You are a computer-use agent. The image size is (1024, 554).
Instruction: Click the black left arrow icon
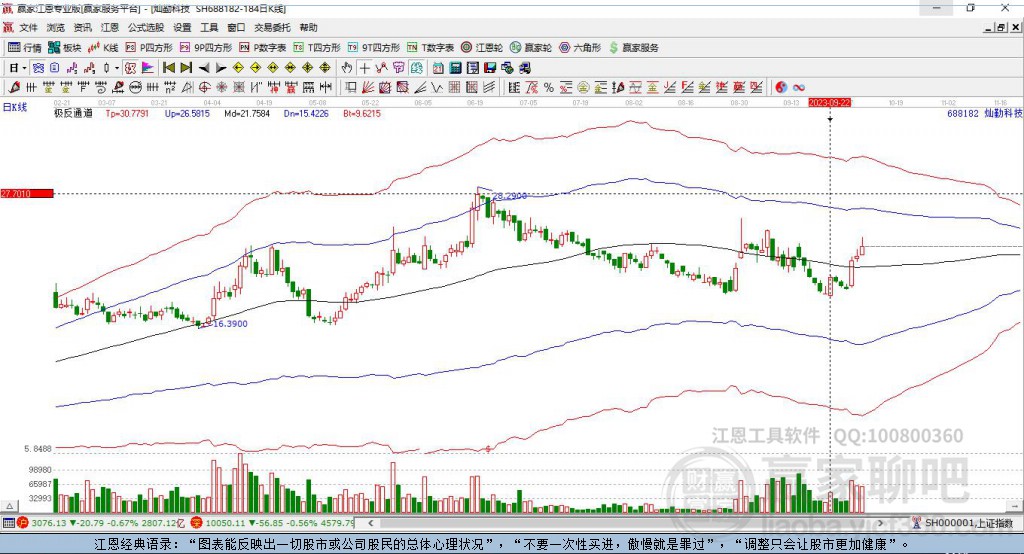click(204, 68)
